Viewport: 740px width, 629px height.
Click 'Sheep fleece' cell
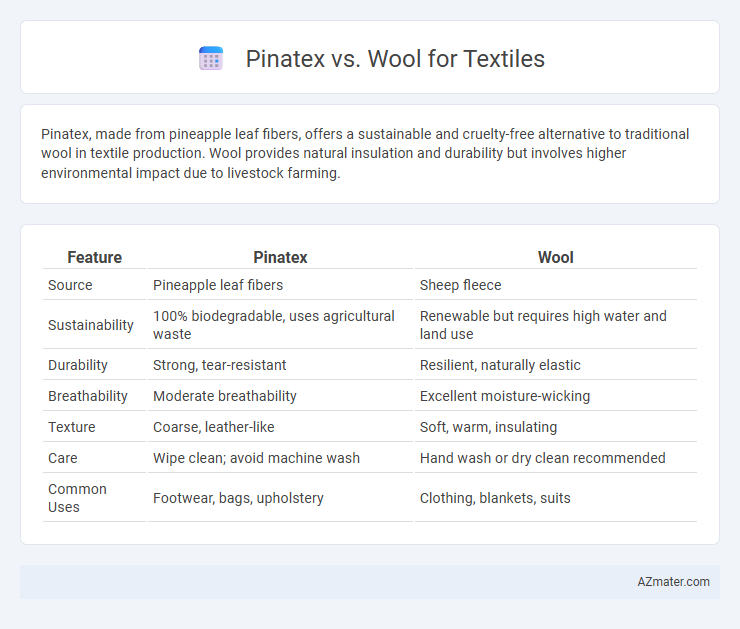point(461,285)
